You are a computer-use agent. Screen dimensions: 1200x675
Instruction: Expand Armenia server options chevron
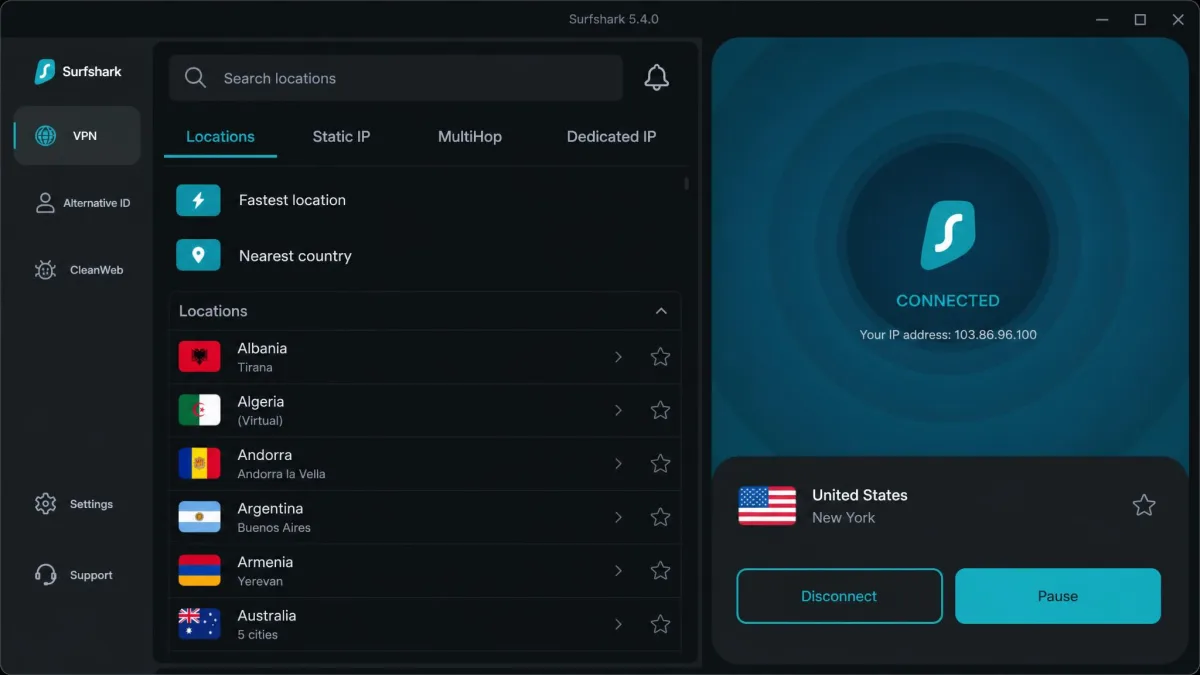[x=618, y=571]
